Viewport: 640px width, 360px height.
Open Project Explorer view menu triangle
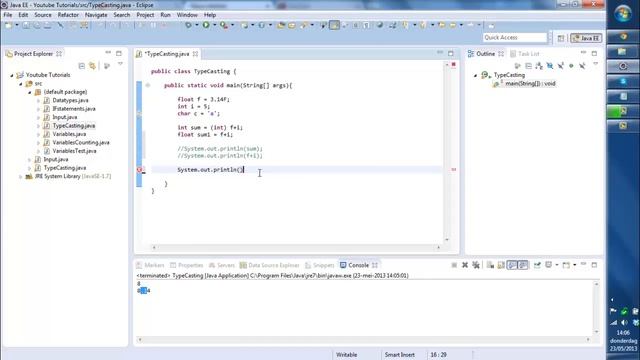coord(120,64)
